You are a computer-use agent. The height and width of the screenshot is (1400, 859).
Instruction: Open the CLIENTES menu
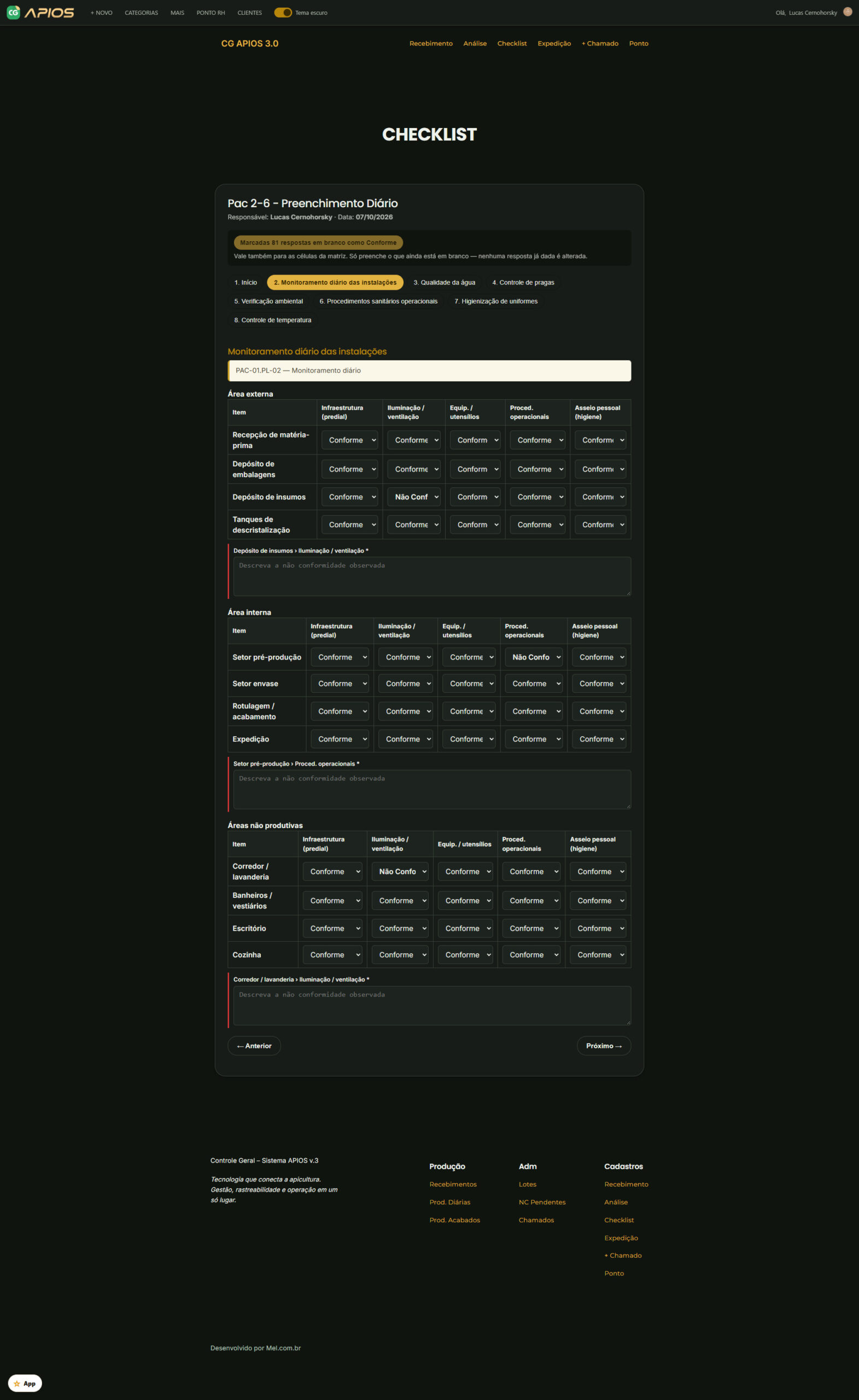(x=250, y=13)
